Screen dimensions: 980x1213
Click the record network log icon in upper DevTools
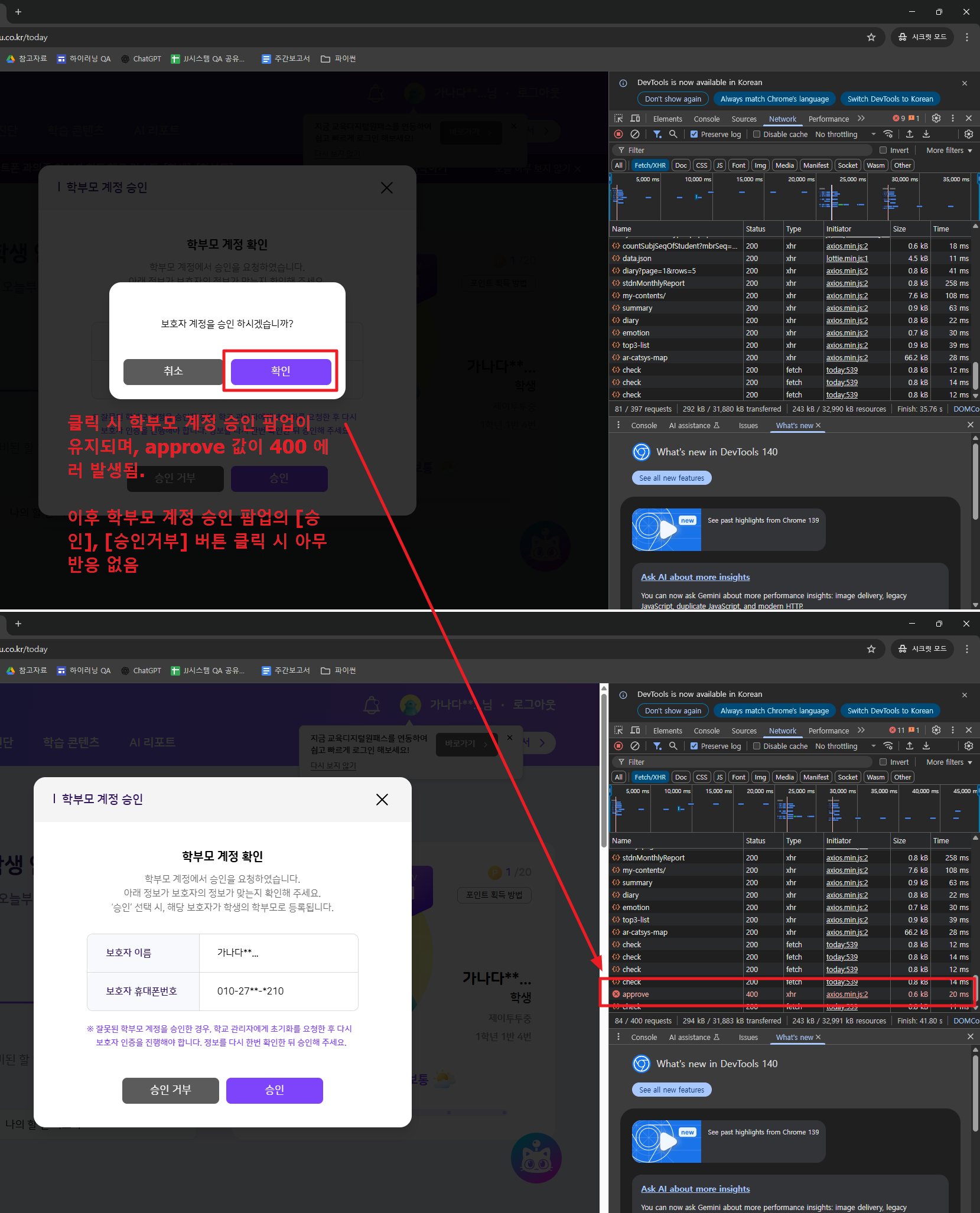click(618, 134)
